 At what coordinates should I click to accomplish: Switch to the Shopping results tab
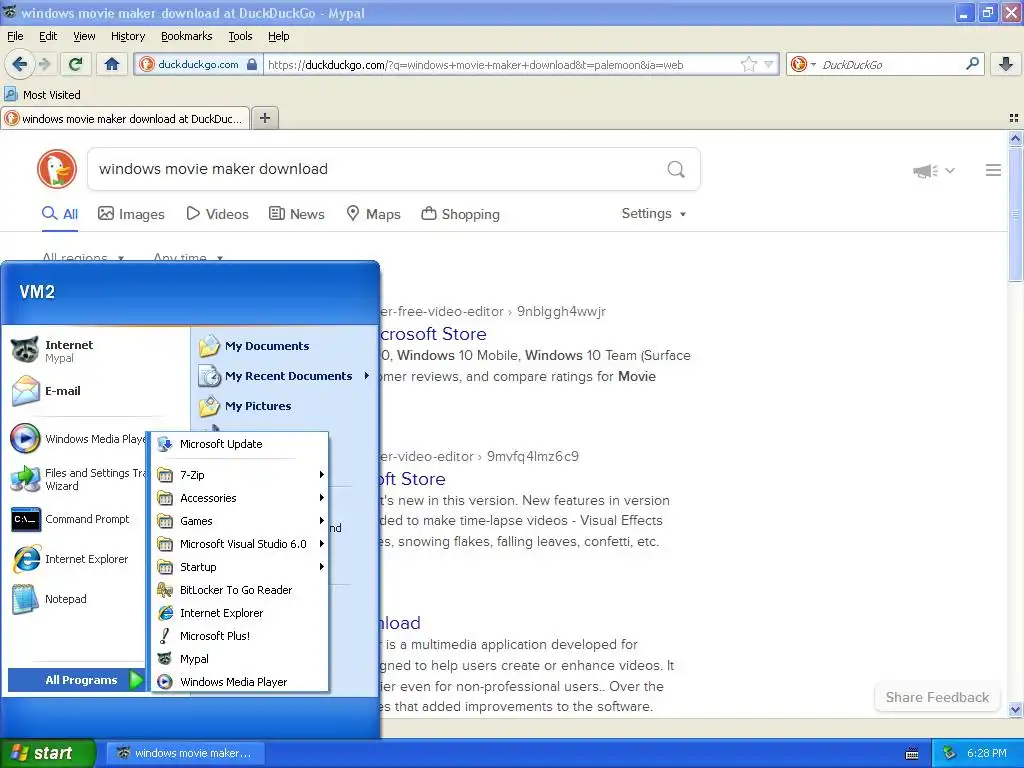(460, 214)
